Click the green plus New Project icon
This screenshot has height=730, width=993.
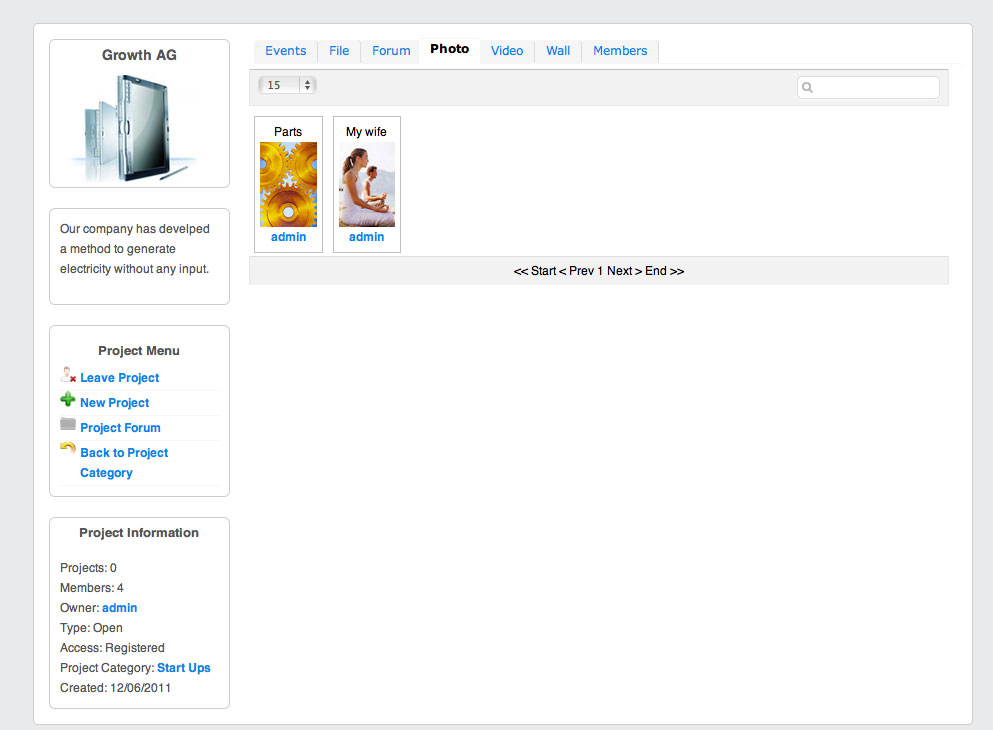click(x=68, y=400)
